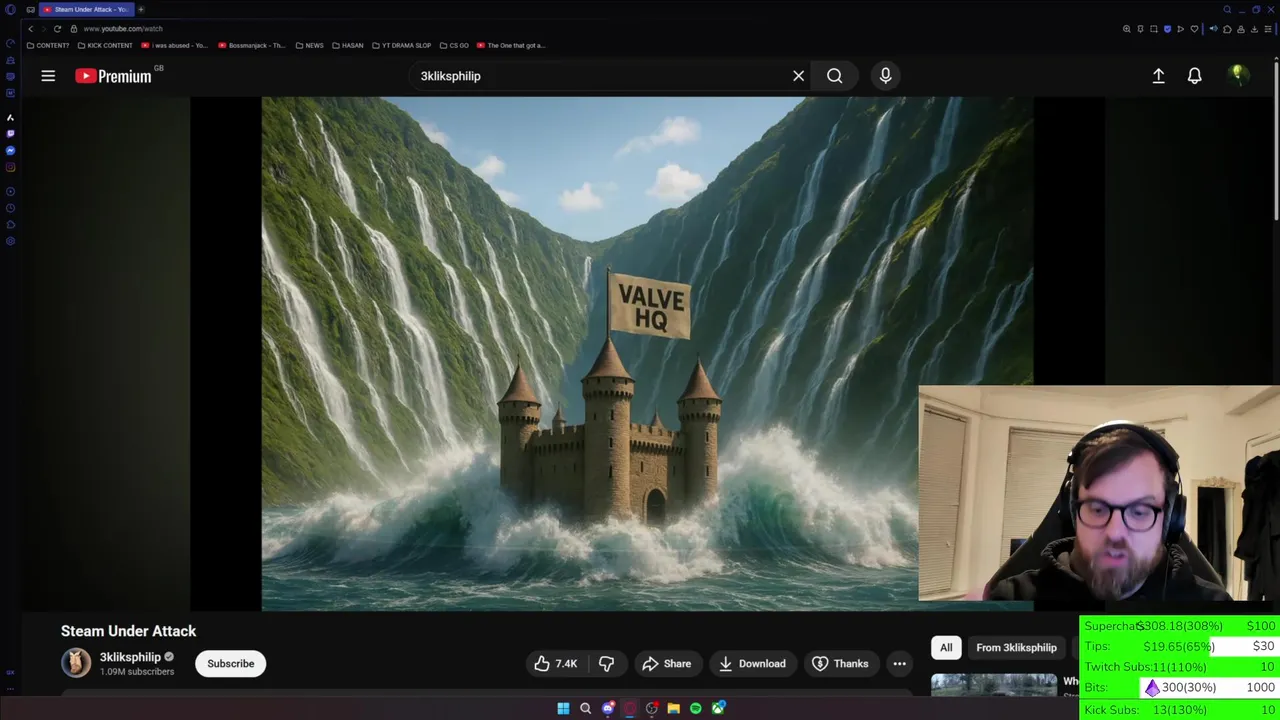
Task: Open the YouTube upload/create icon
Action: coord(1158,76)
